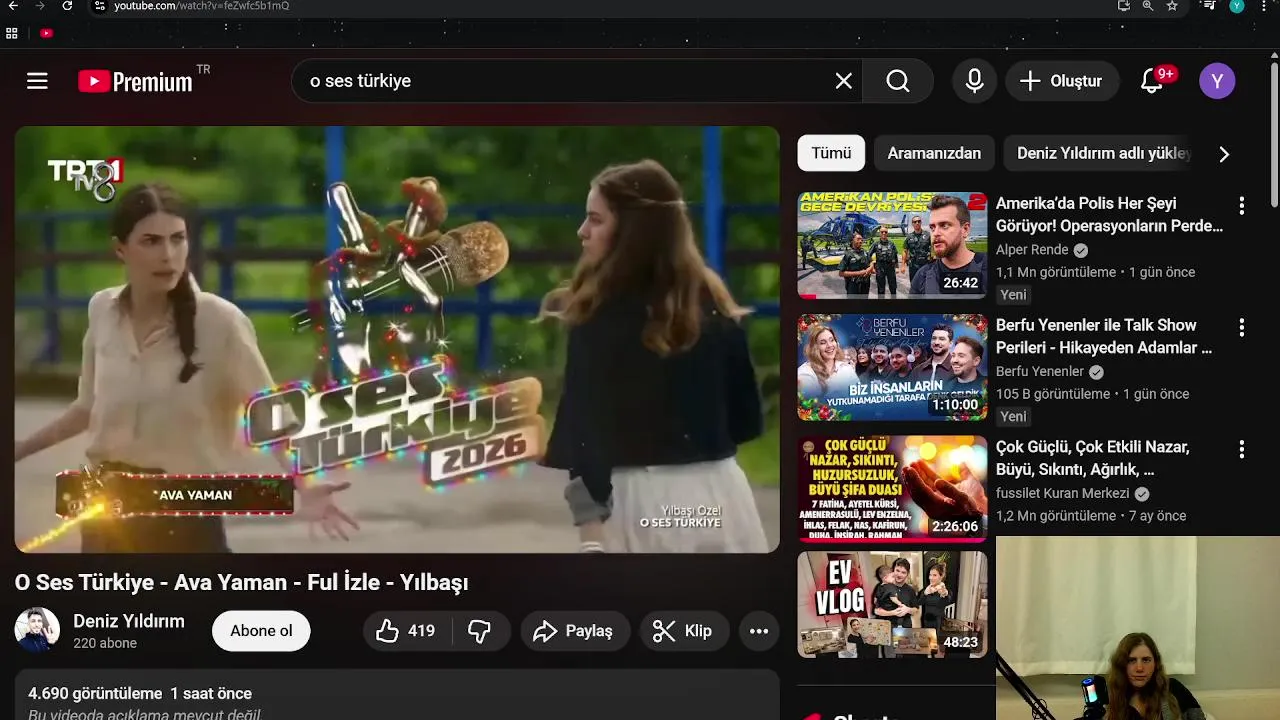
Task: Open the site info icon in the address bar
Action: click(x=99, y=6)
